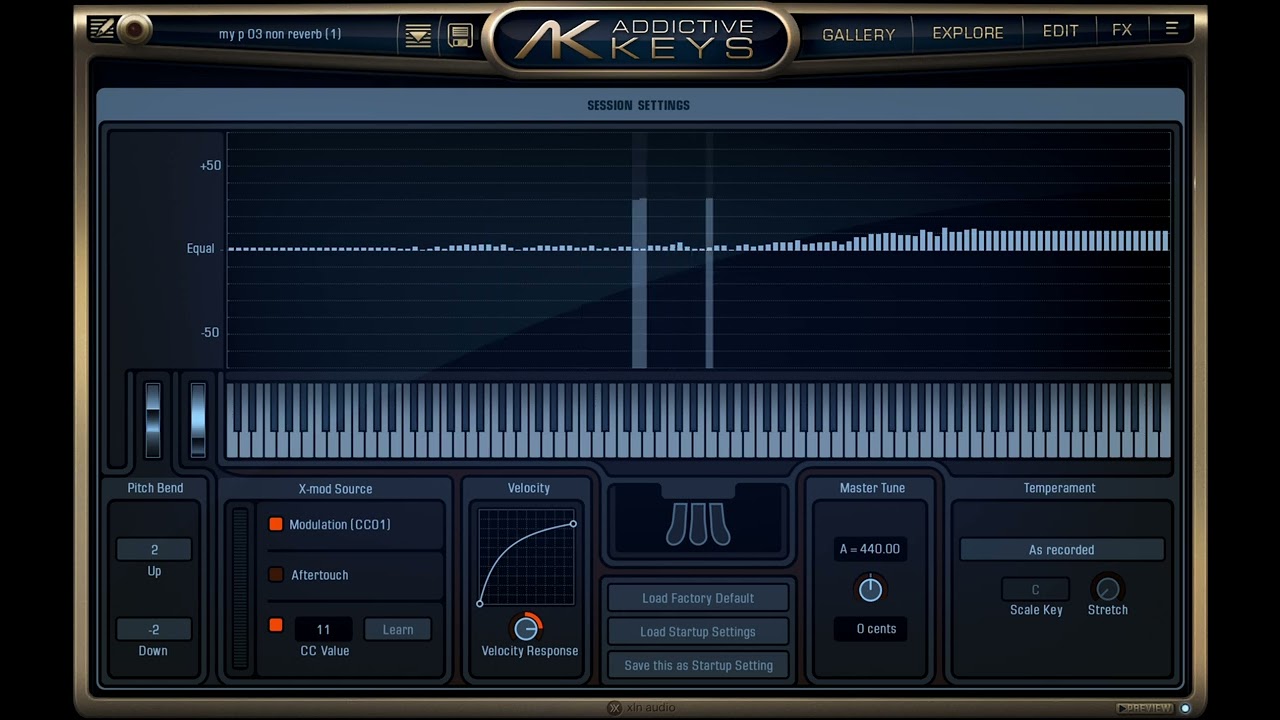Viewport: 1280px width, 720px height.
Task: Click the Velocity Response knob
Action: coord(526,628)
